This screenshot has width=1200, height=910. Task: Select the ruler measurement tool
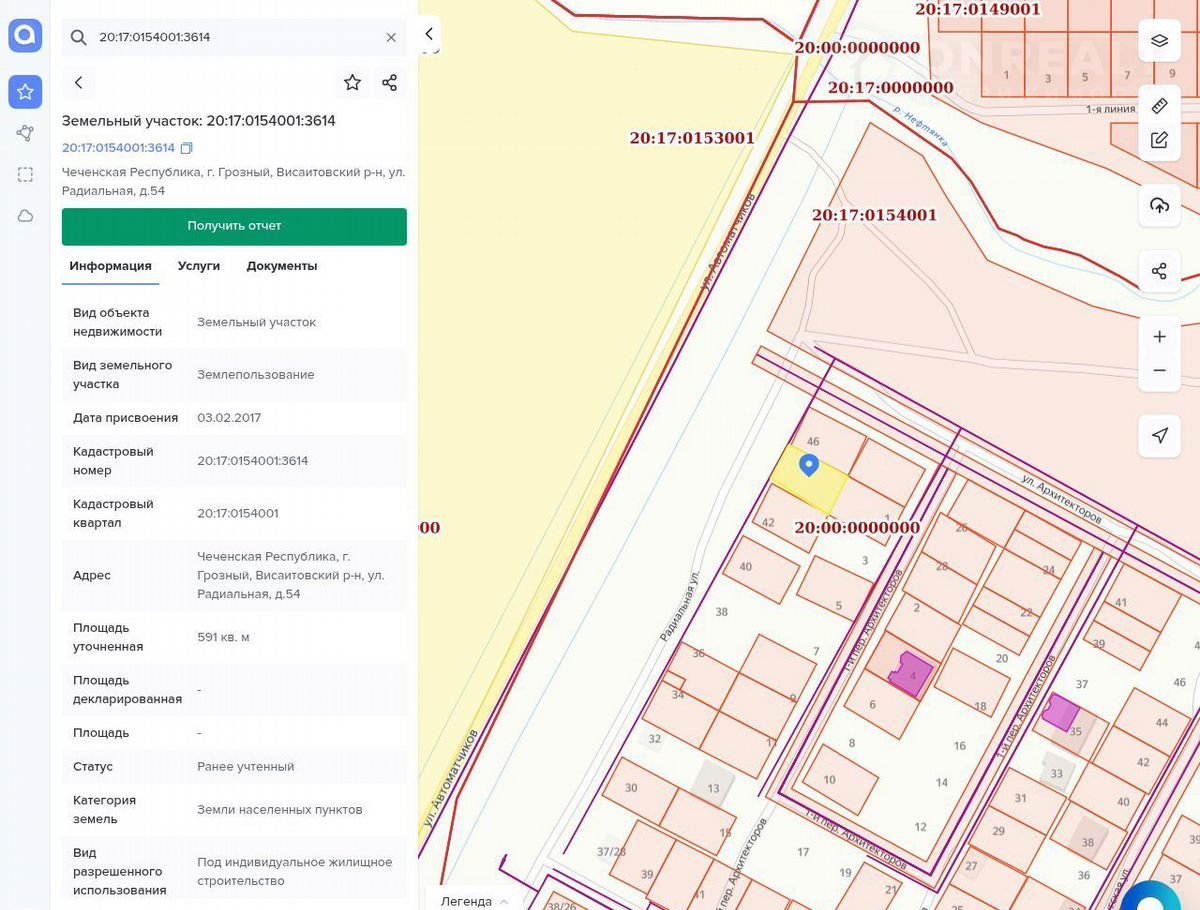[1159, 106]
